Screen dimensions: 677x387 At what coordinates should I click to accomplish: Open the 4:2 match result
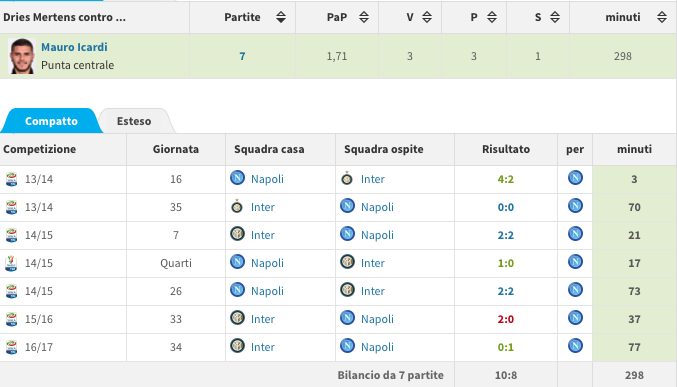click(x=506, y=179)
